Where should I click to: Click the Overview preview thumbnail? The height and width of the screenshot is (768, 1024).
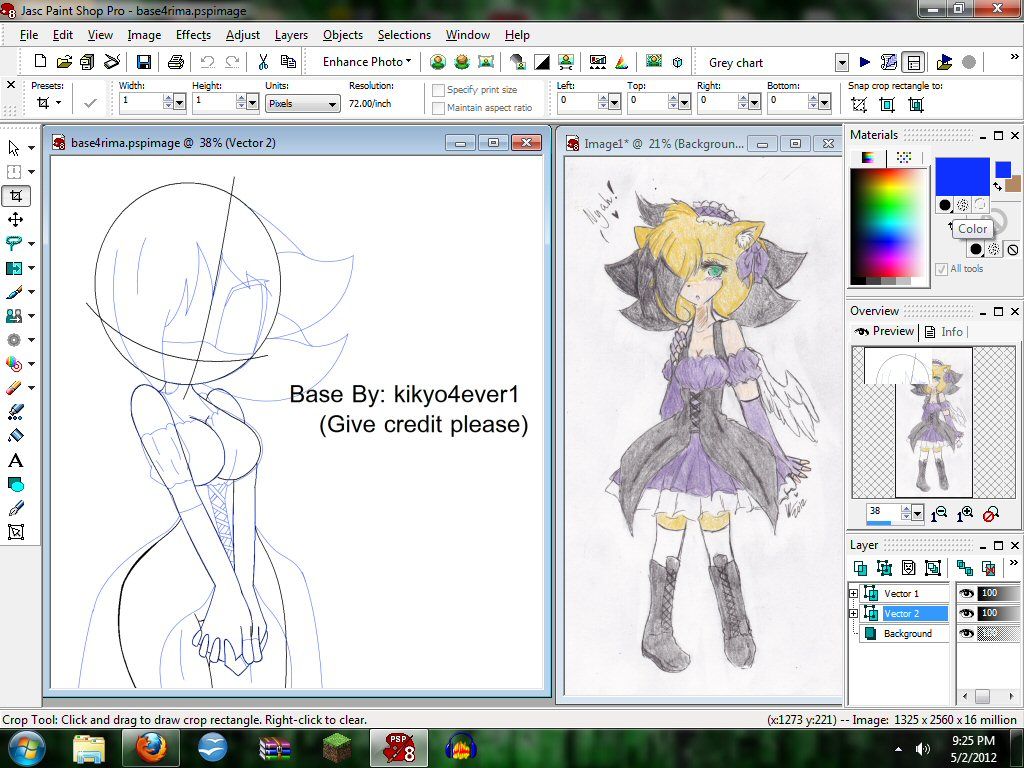933,422
